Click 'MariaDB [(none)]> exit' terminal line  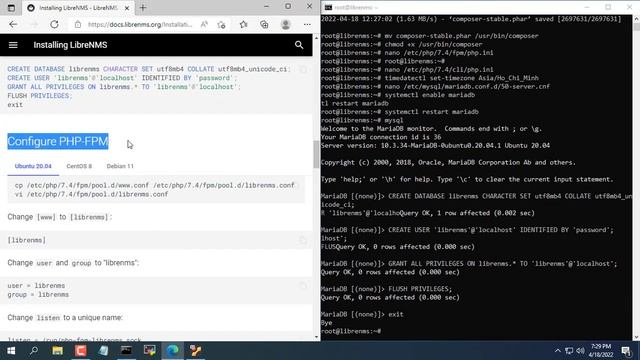point(362,314)
